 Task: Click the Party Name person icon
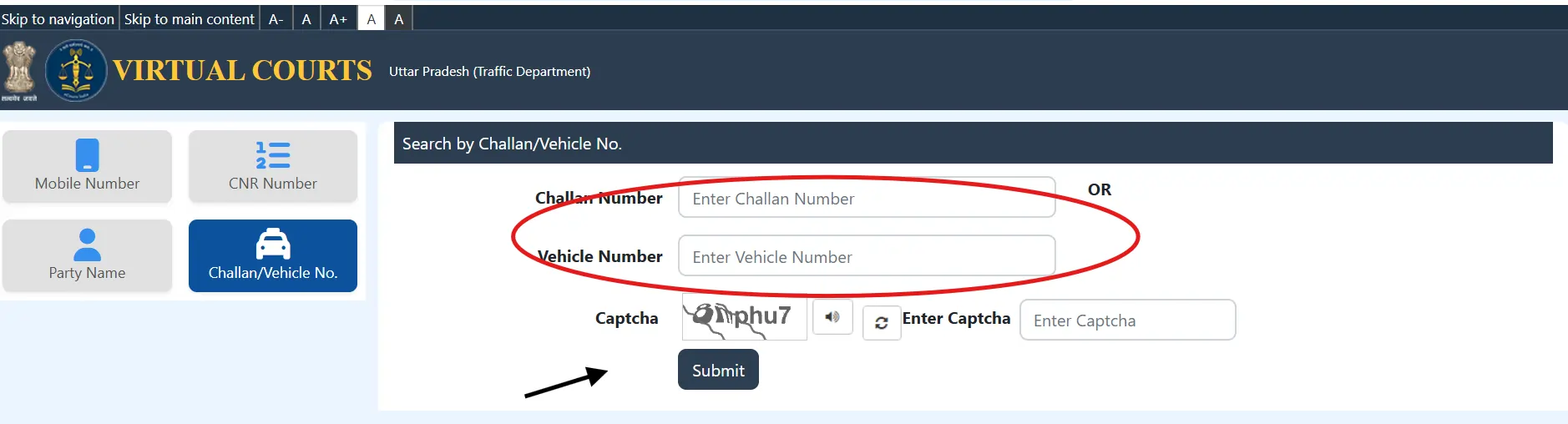(87, 245)
